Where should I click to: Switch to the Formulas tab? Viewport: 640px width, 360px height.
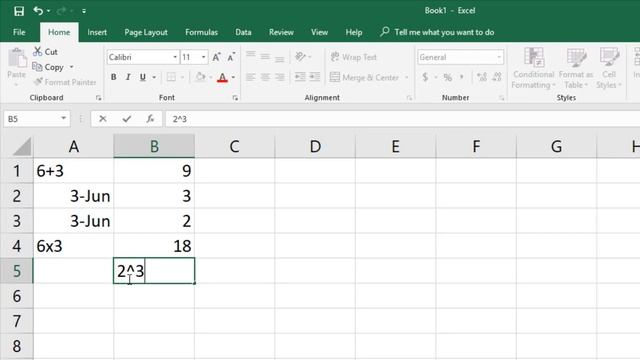tap(201, 32)
